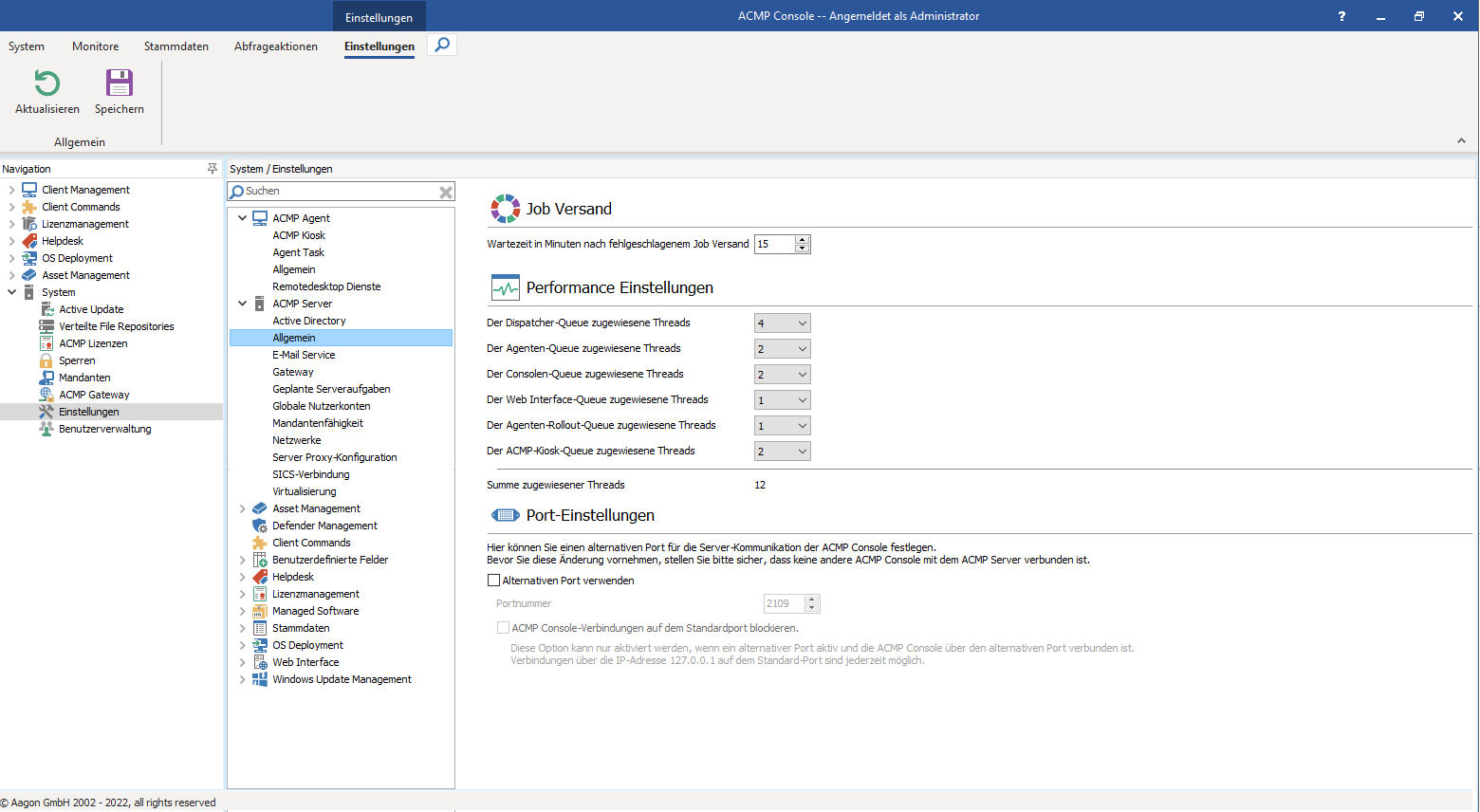Open the ACMP Gateway icon

[46, 395]
